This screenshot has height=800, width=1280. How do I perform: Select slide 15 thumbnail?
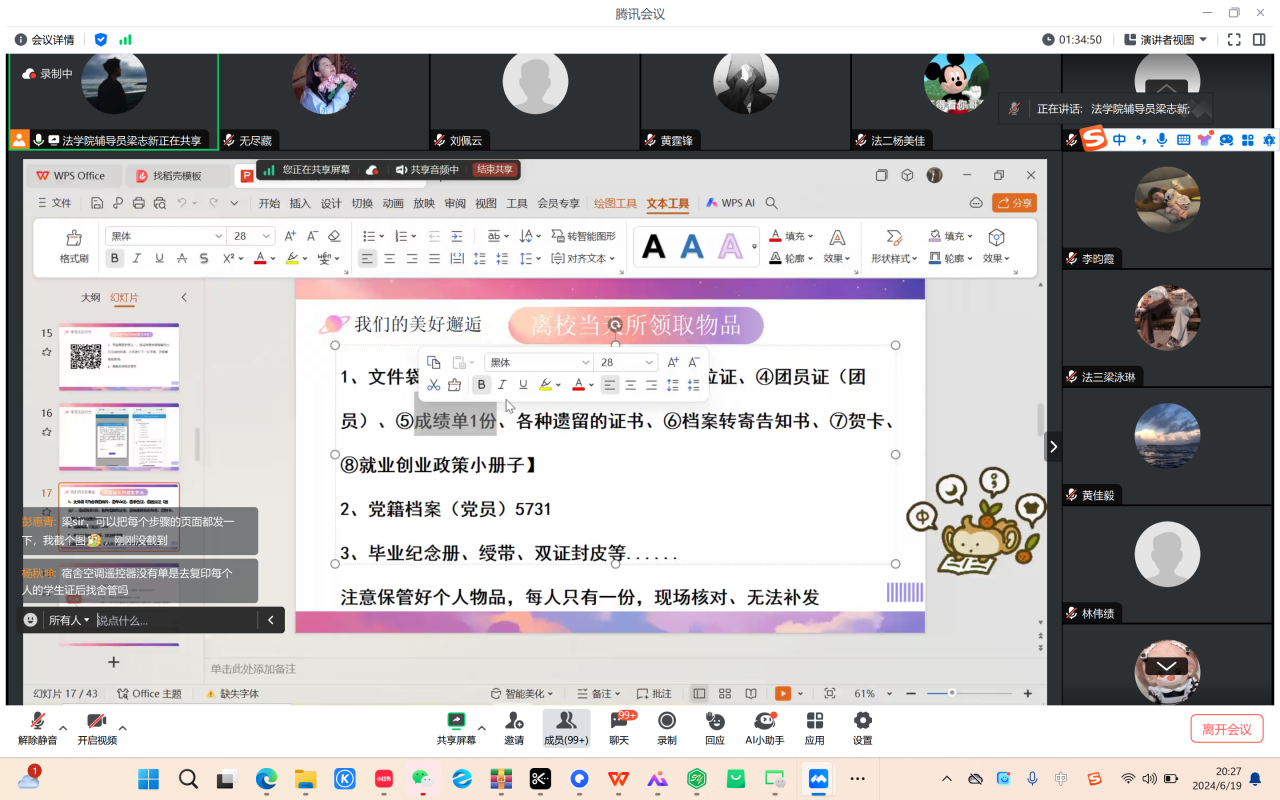point(119,356)
